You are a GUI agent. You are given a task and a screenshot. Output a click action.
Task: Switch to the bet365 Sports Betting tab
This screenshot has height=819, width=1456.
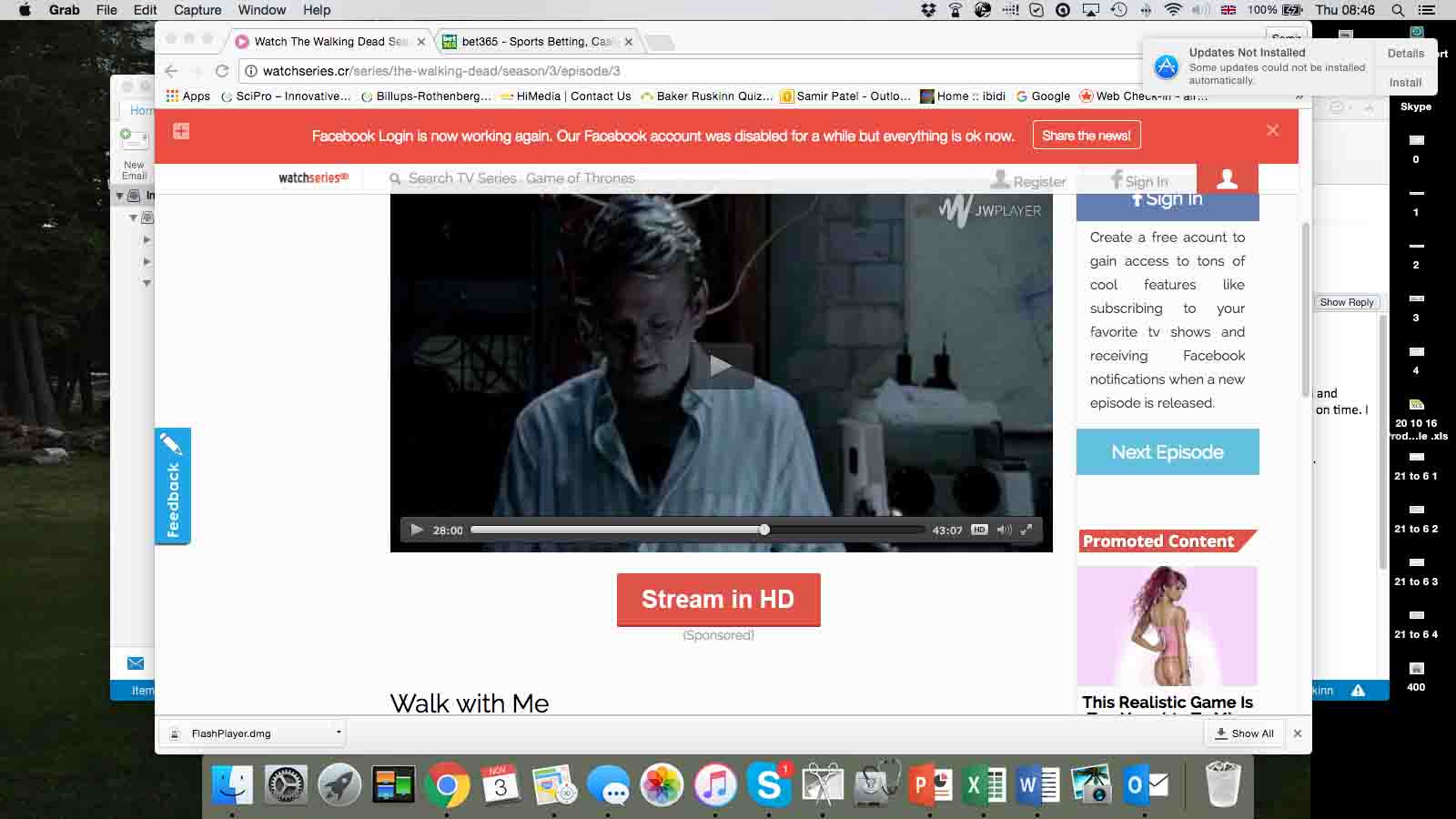click(x=540, y=42)
